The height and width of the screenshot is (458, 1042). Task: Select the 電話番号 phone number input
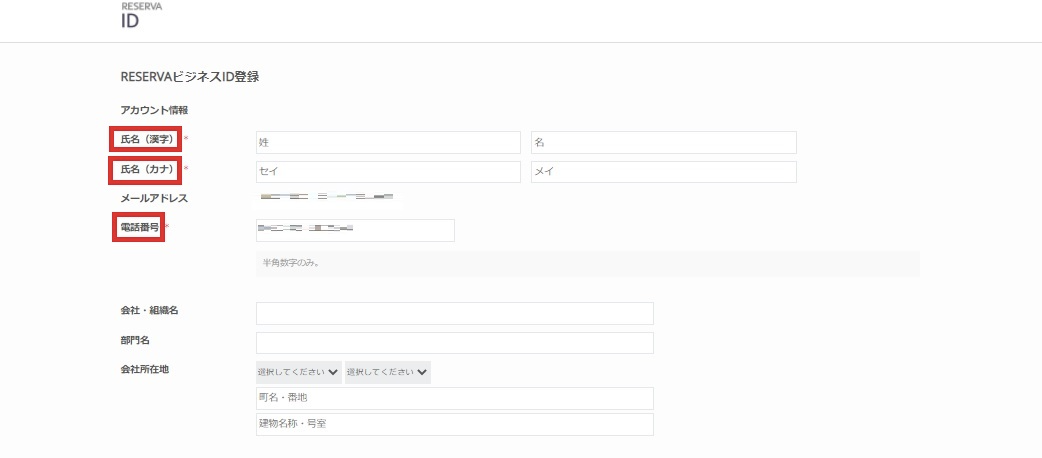[355, 230]
